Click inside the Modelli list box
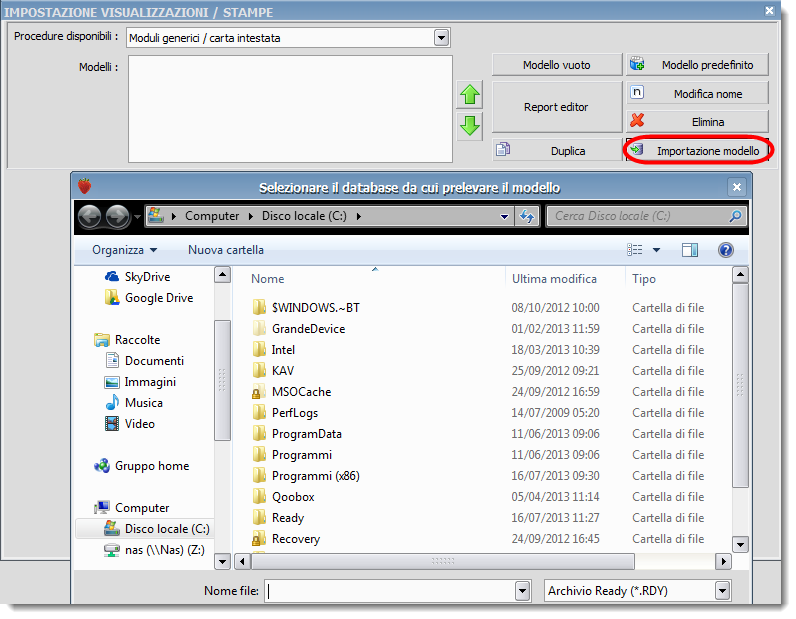Image resolution: width=796 pixels, height=619 pixels. (x=290, y=109)
